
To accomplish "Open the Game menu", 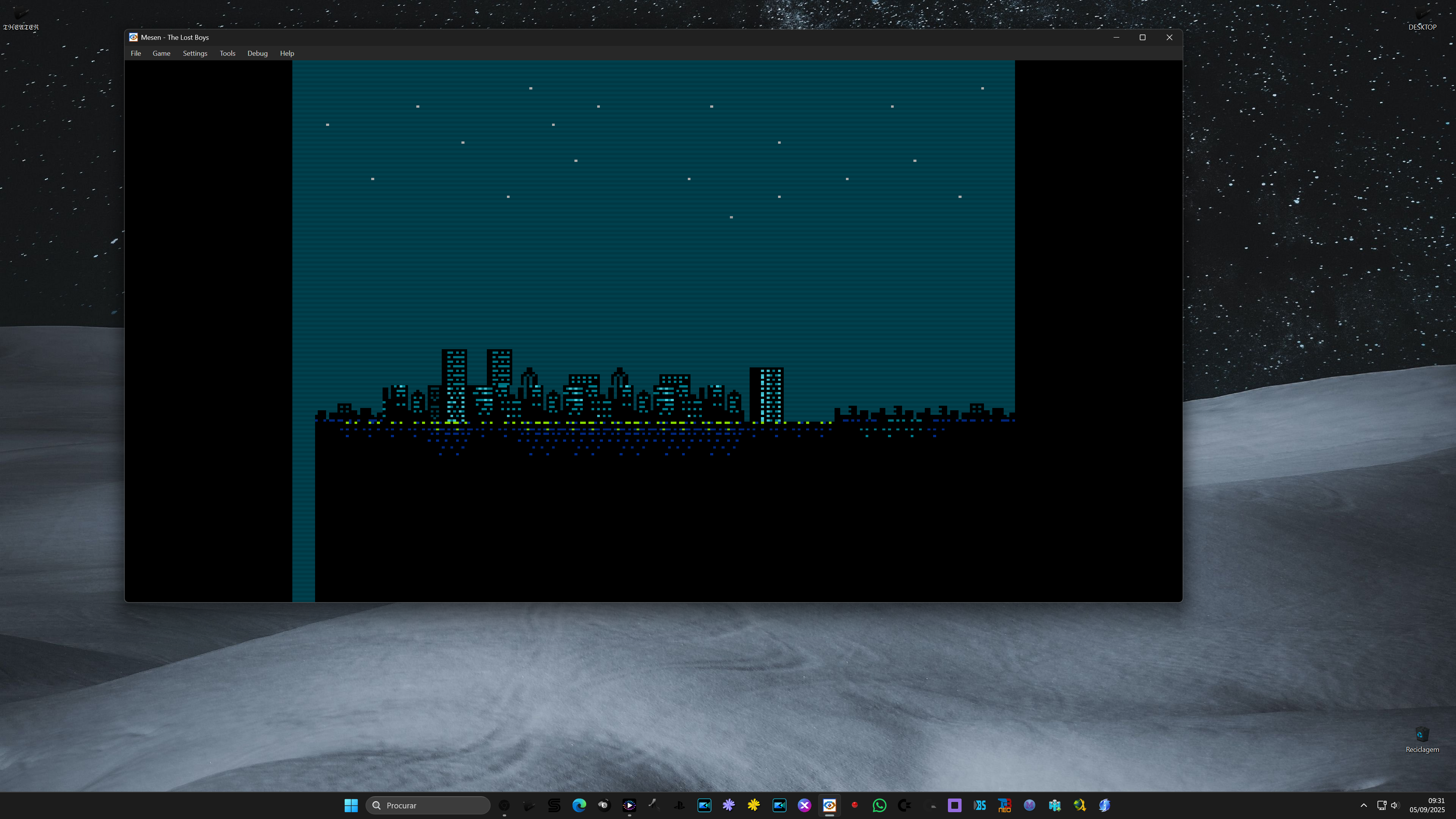I will [x=161, y=53].
